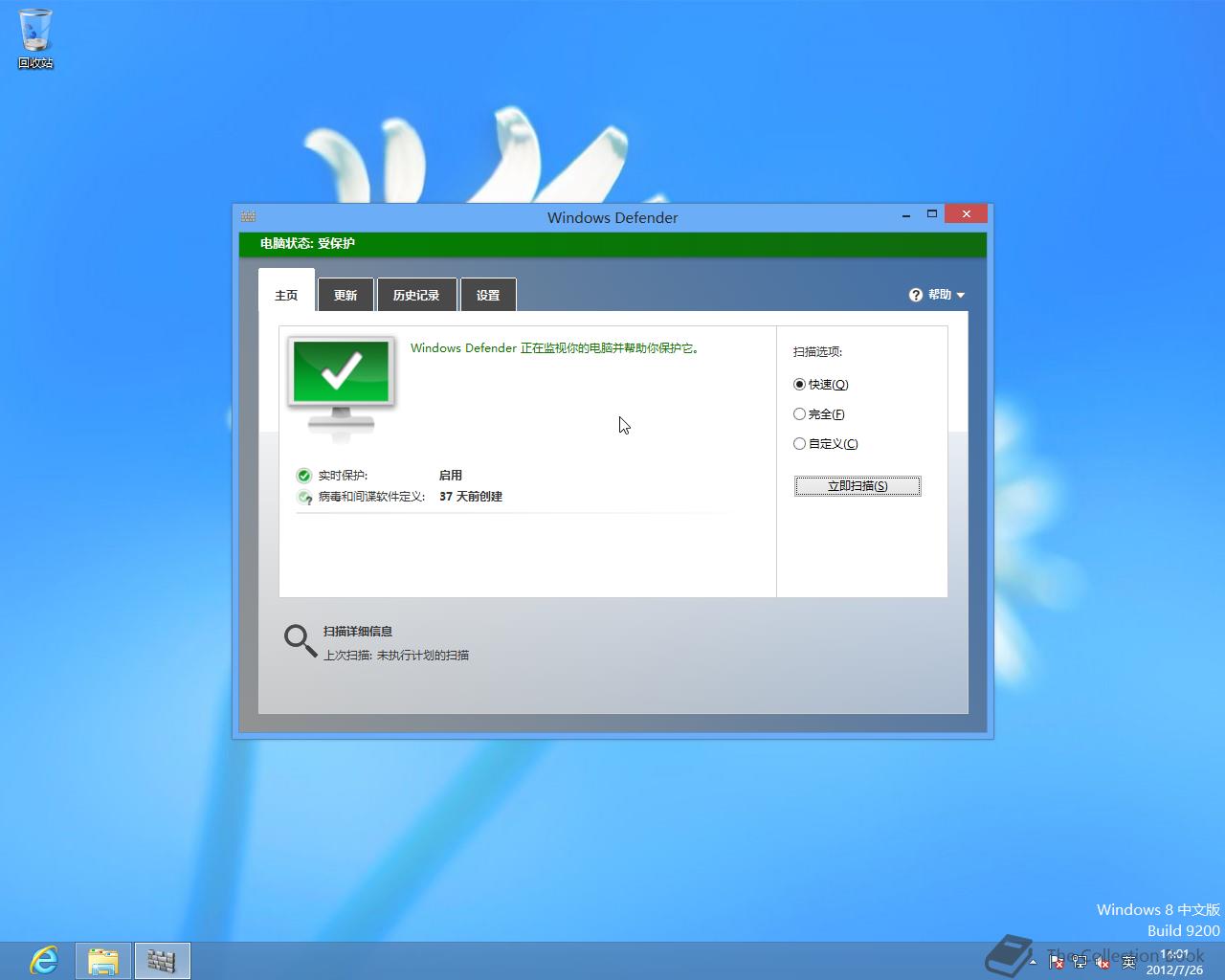Click the '上次扫描: 未执行计划的扫描' text
The image size is (1225, 980).
(396, 656)
